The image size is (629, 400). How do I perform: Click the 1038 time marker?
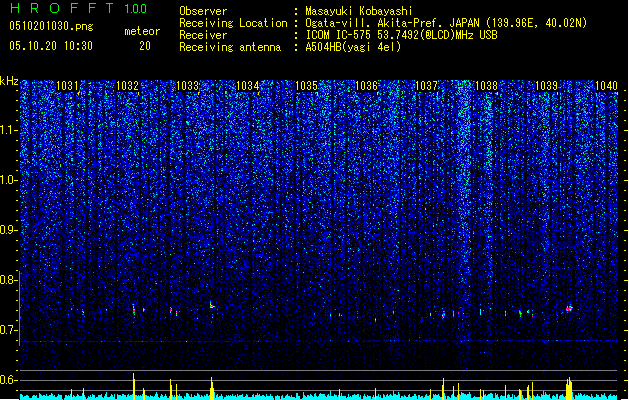pos(486,85)
